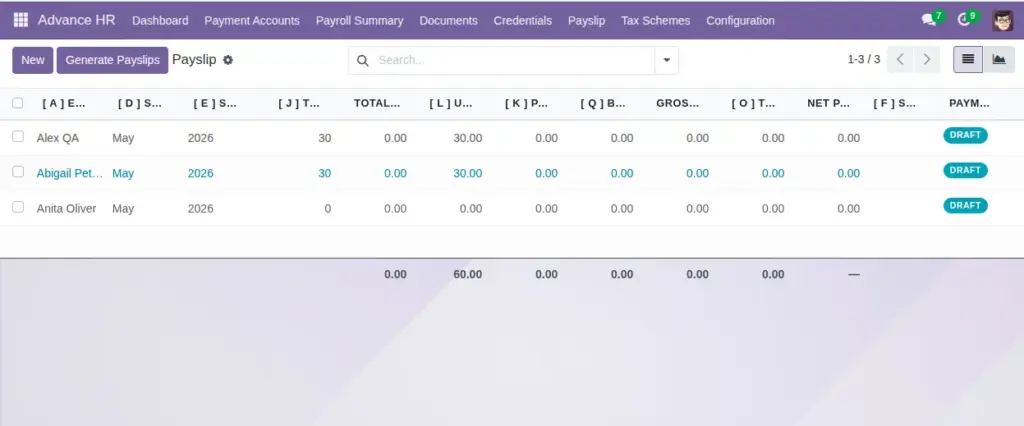The width and height of the screenshot is (1024, 426).
Task: Select the Alex QA row checkbox
Action: click(18, 137)
